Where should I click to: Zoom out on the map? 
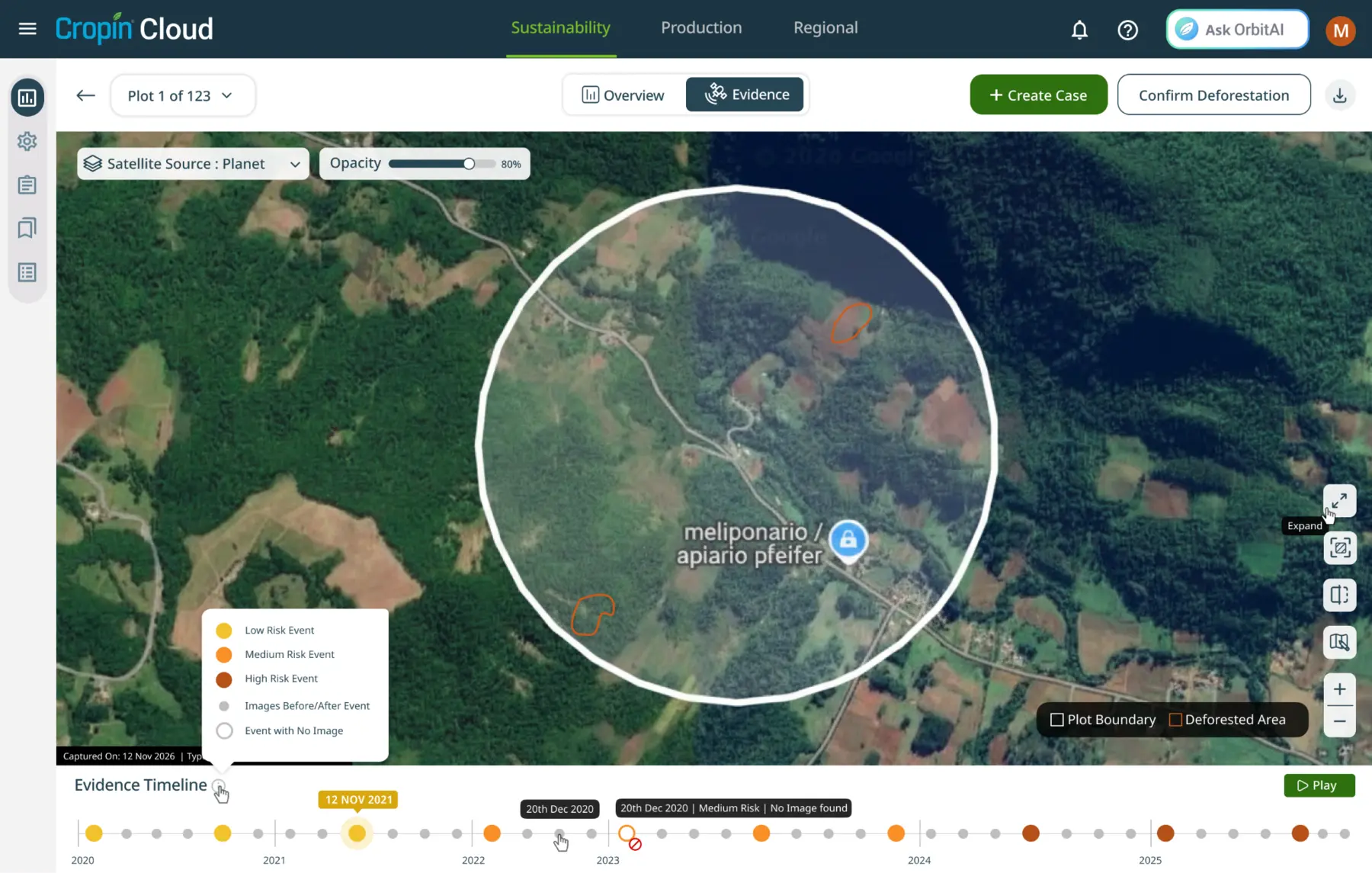[x=1339, y=721]
